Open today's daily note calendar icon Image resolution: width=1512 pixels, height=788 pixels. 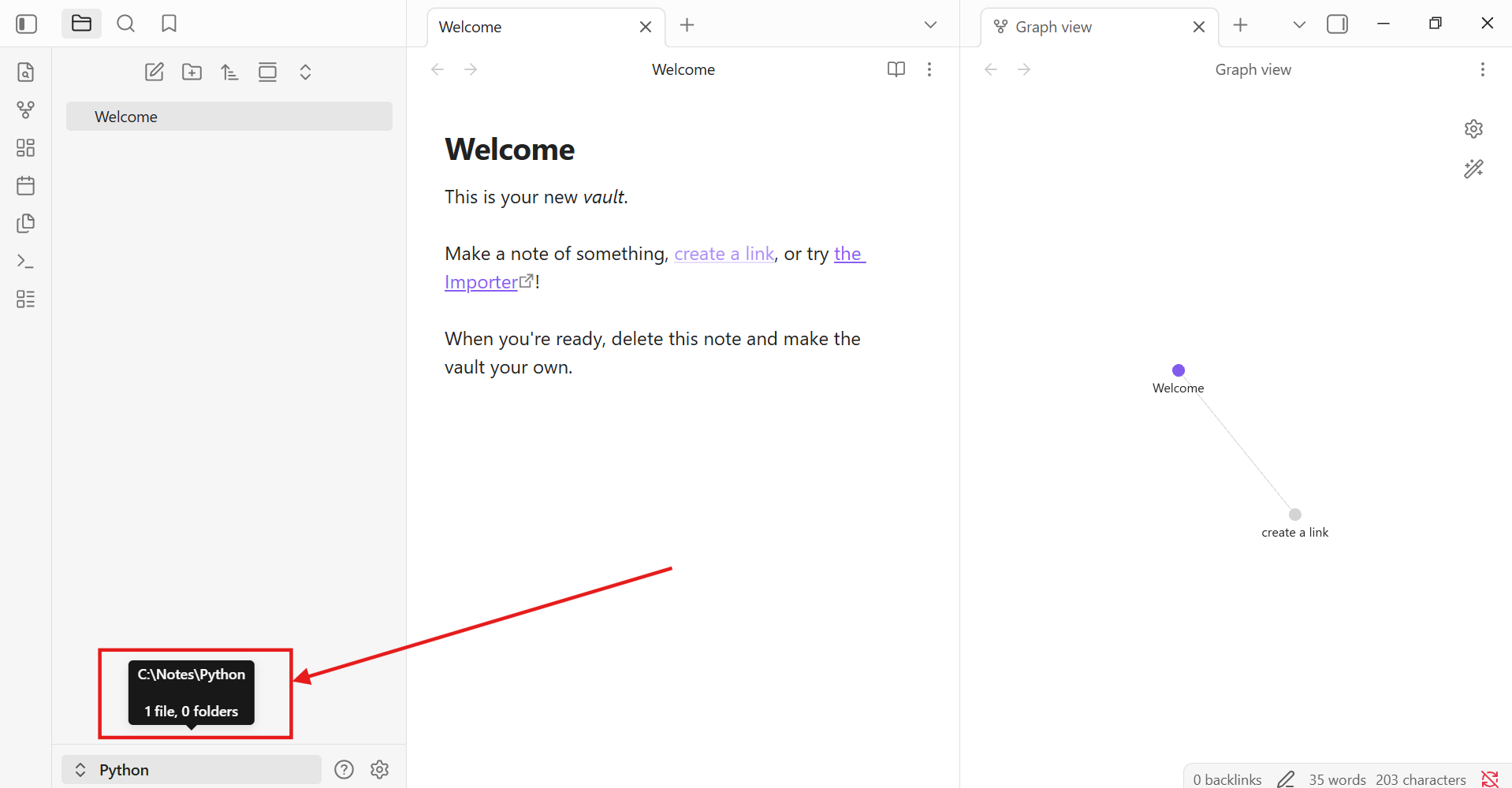[25, 186]
